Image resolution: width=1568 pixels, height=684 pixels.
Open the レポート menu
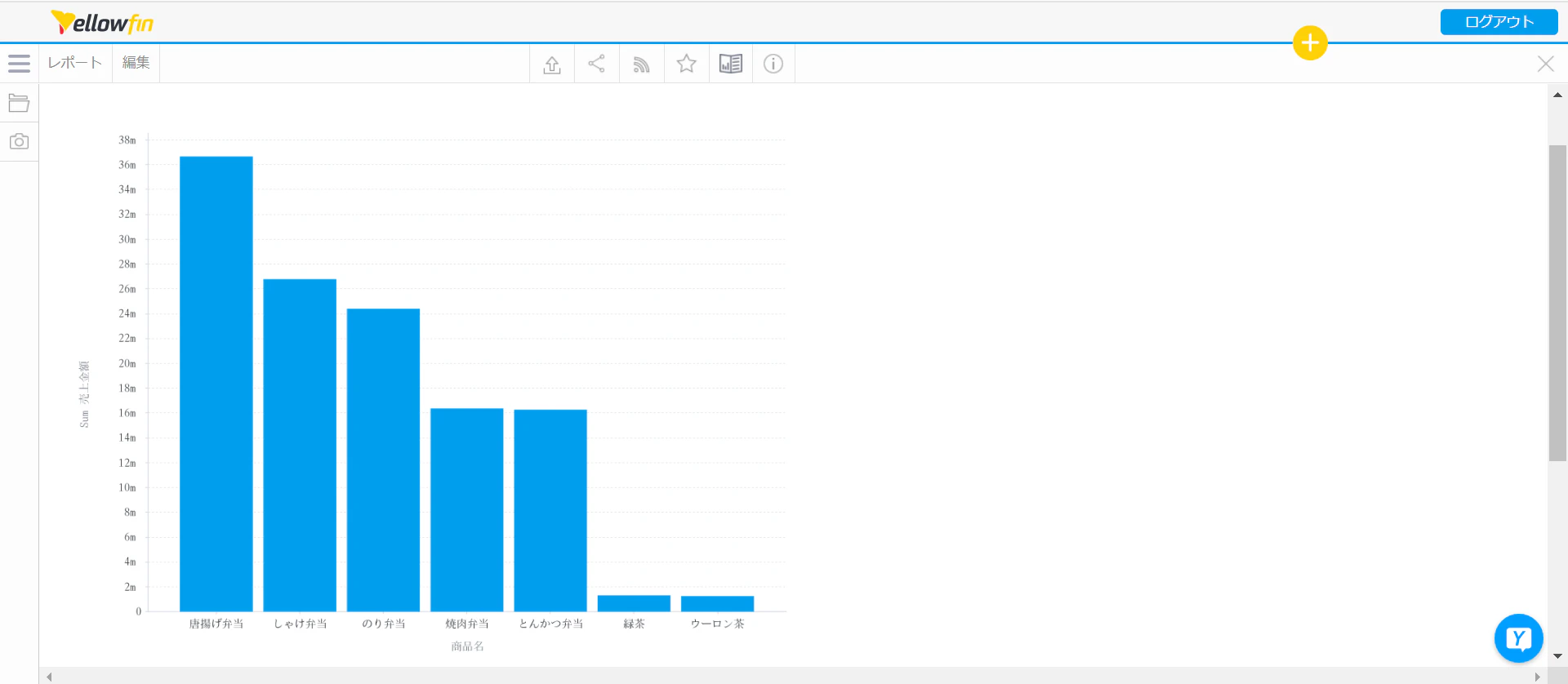74,63
